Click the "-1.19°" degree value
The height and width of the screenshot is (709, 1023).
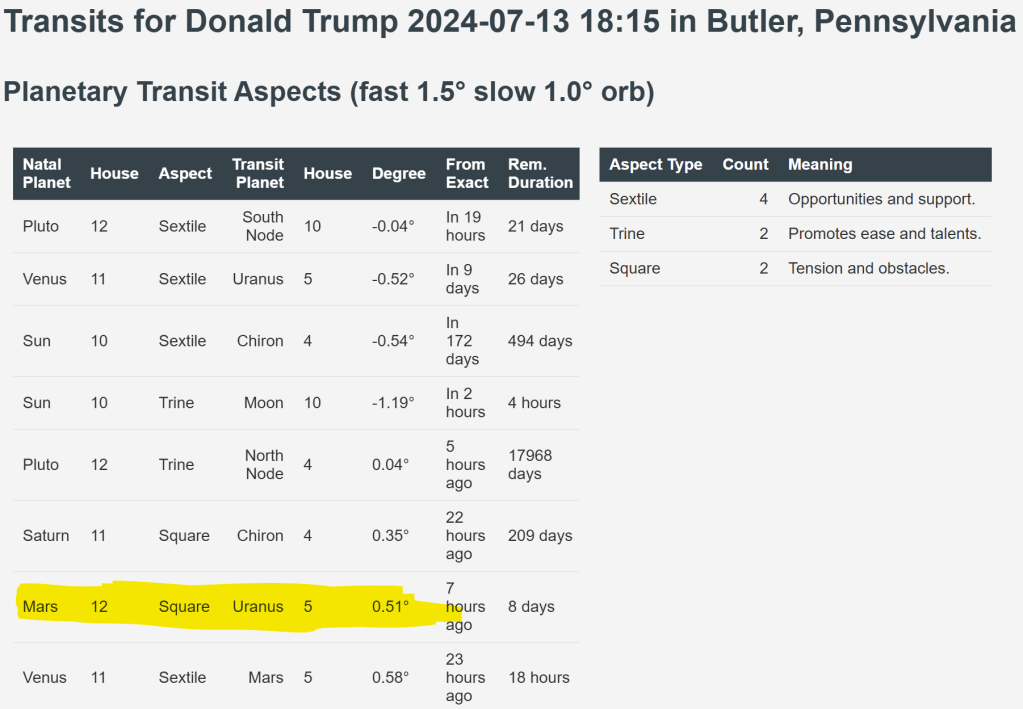coord(392,403)
